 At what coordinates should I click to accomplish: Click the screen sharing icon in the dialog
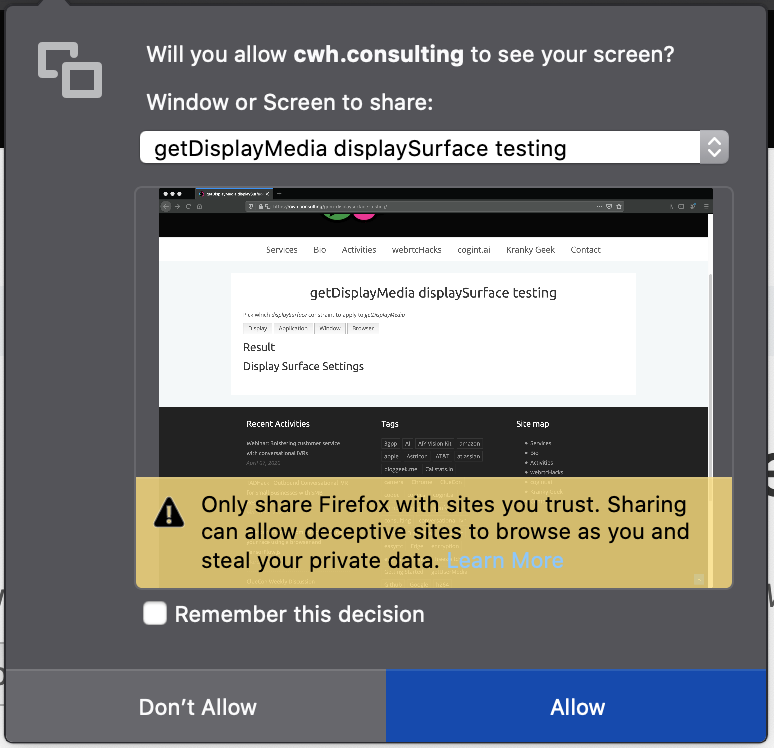pos(70,70)
